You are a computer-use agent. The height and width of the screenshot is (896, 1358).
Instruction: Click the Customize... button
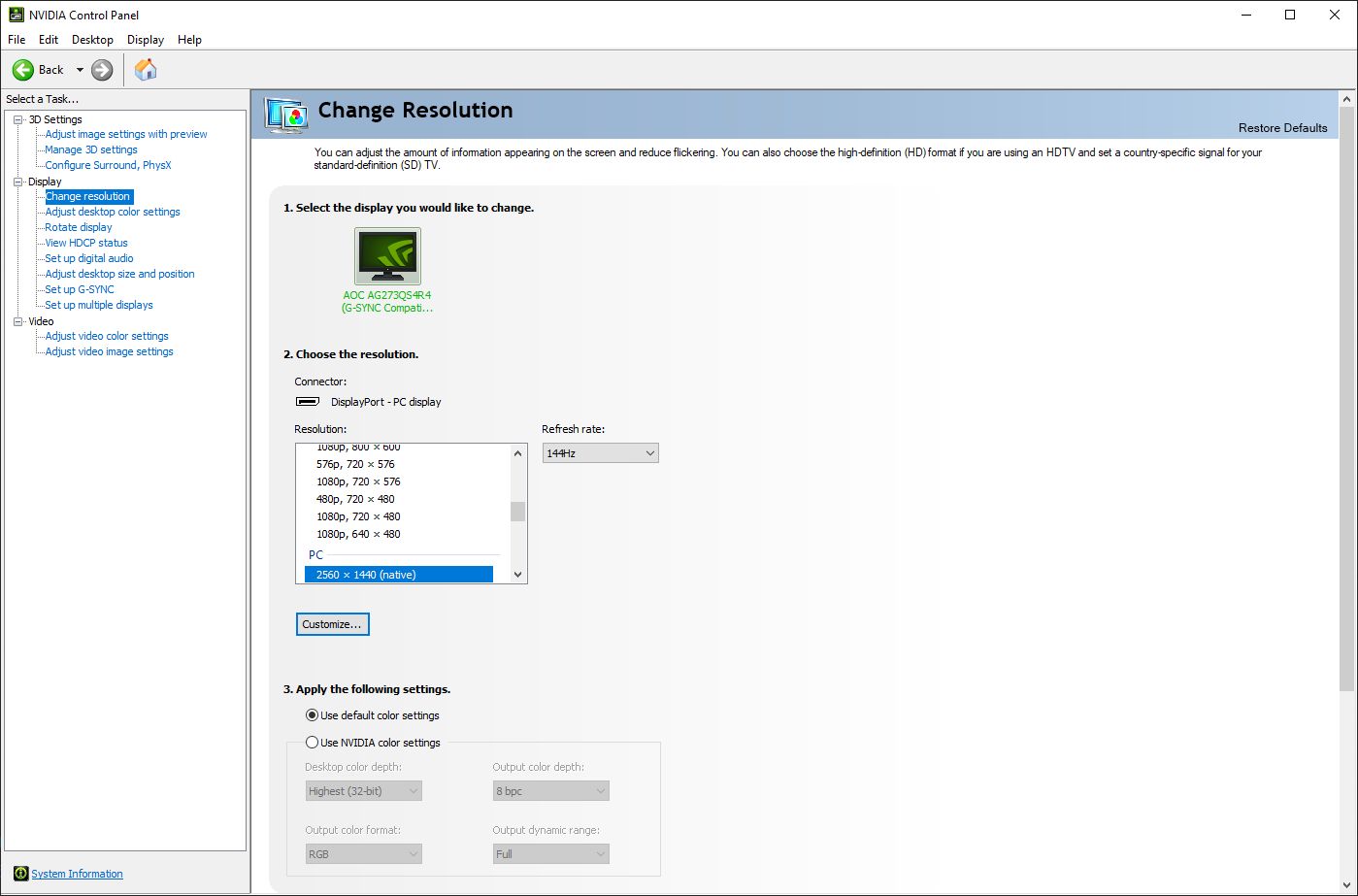pos(332,624)
